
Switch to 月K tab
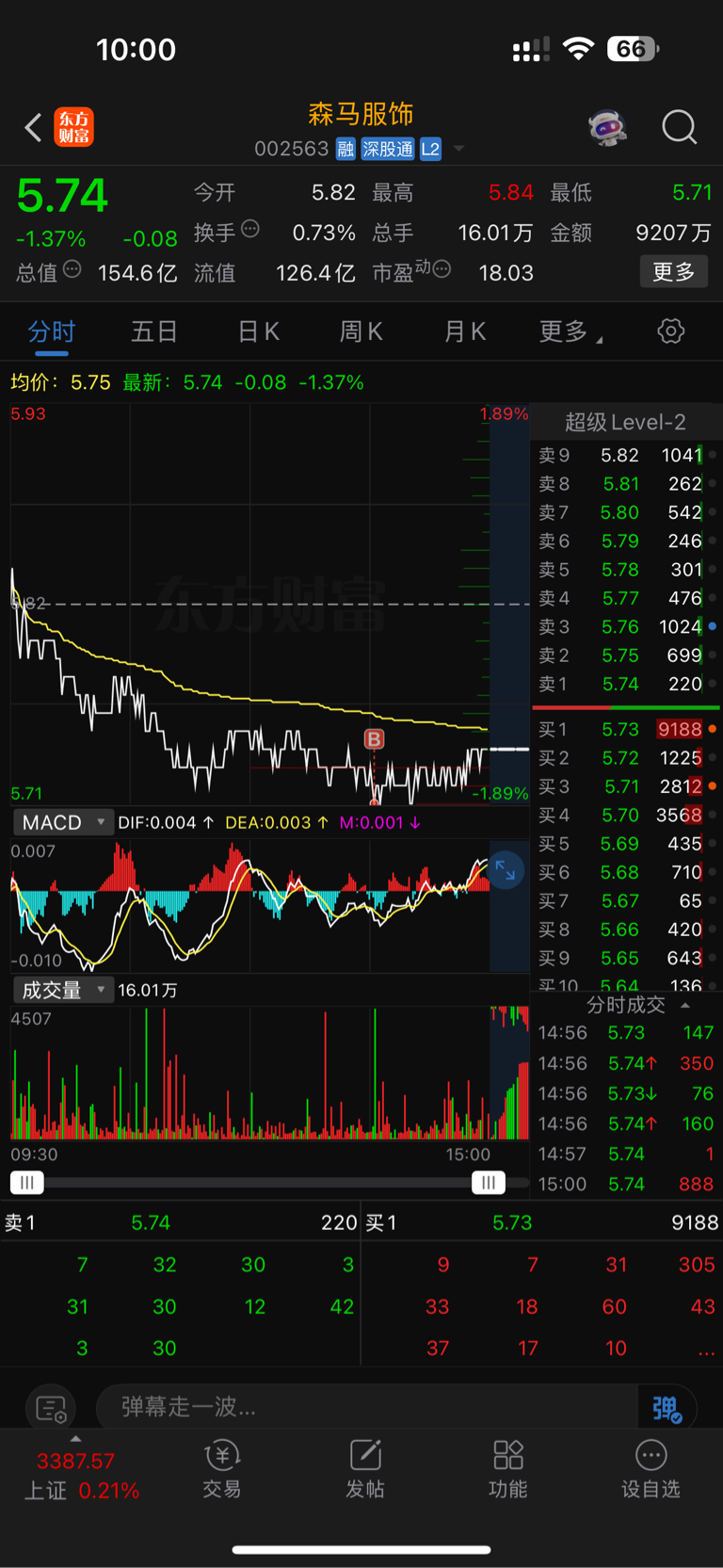(464, 331)
